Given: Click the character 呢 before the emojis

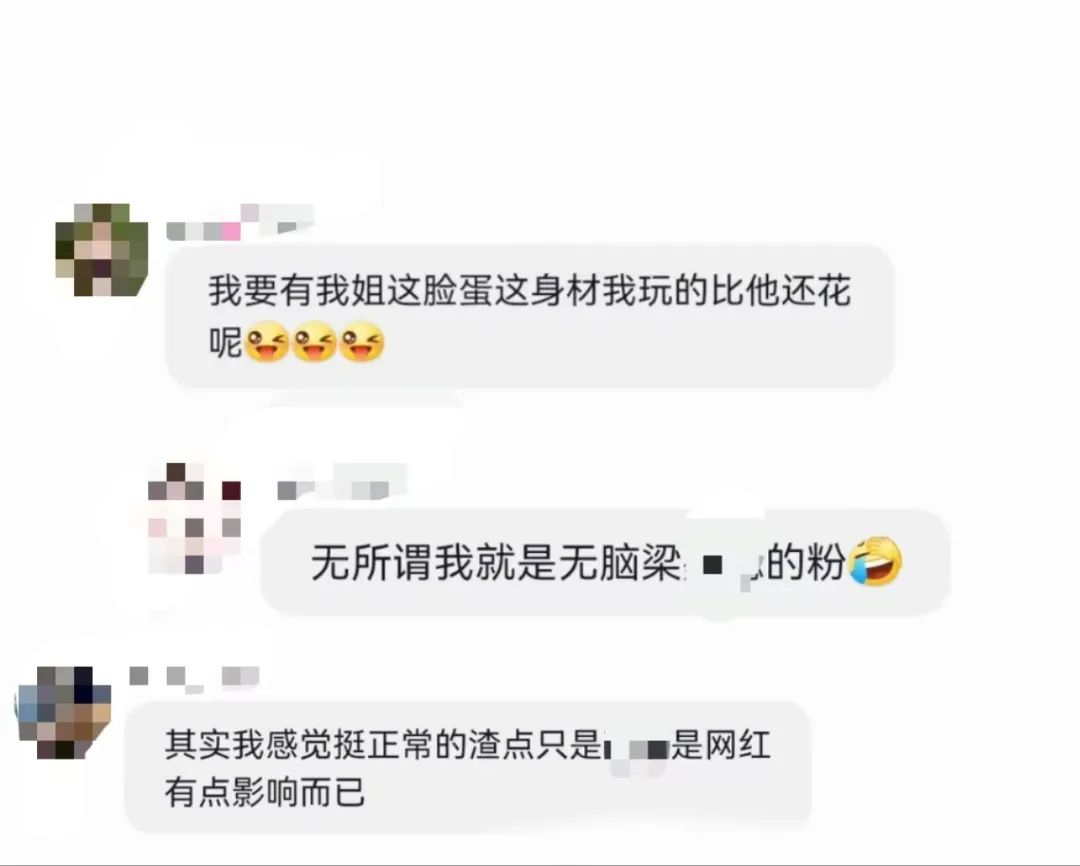Looking at the screenshot, I should click(226, 342).
